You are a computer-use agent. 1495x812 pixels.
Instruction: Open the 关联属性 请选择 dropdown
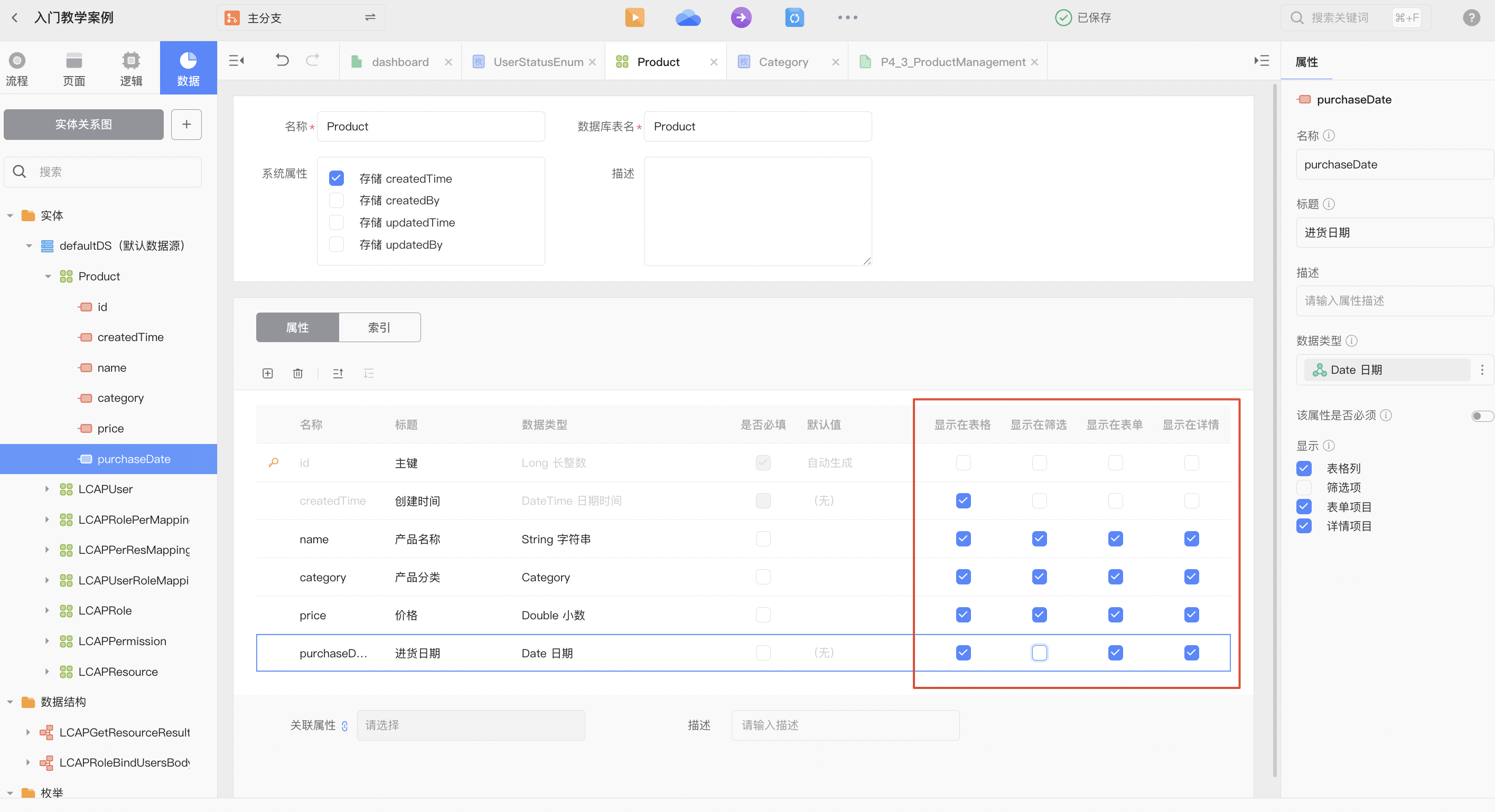(471, 725)
